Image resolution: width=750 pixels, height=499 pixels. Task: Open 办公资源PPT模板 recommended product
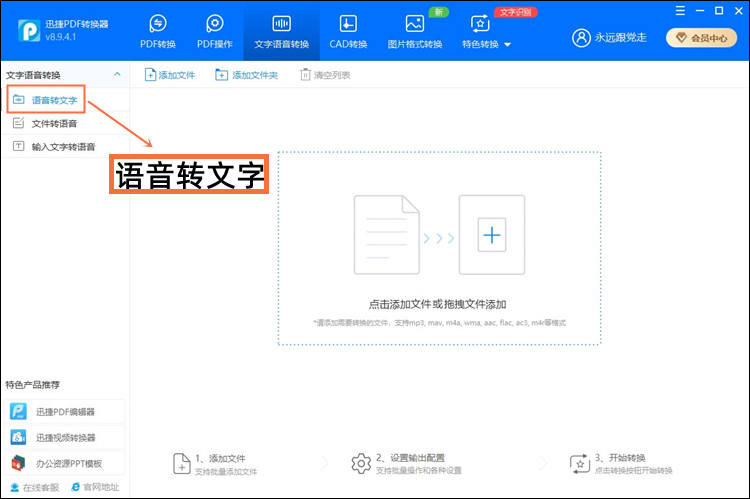[x=65, y=463]
